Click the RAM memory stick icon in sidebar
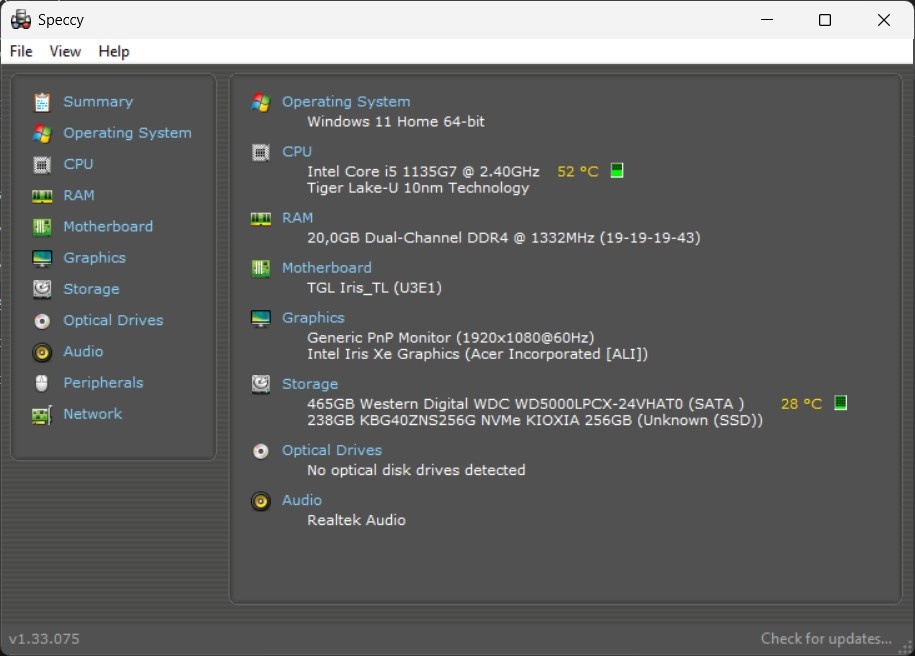Image resolution: width=915 pixels, height=656 pixels. [x=41, y=194]
